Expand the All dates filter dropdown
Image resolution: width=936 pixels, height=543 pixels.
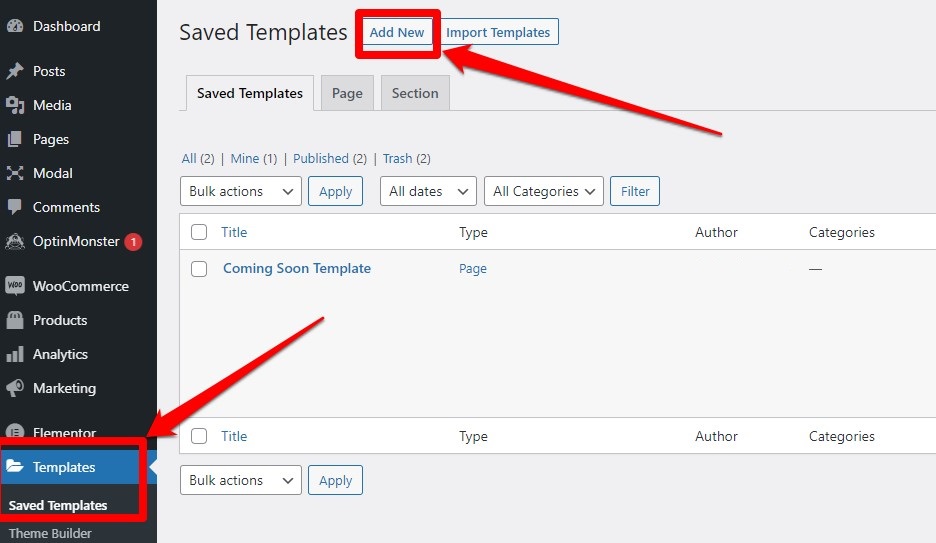[x=428, y=191]
